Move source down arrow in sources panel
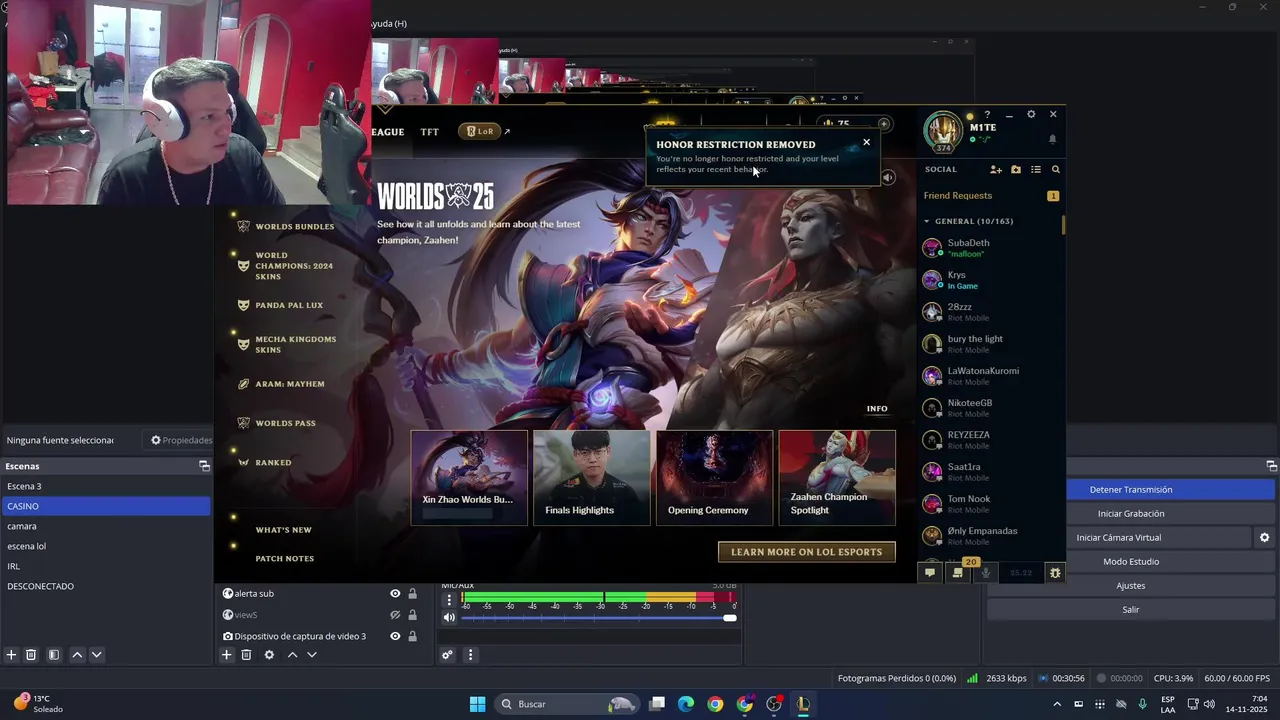Viewport: 1280px width, 720px height. pyautogui.click(x=312, y=655)
